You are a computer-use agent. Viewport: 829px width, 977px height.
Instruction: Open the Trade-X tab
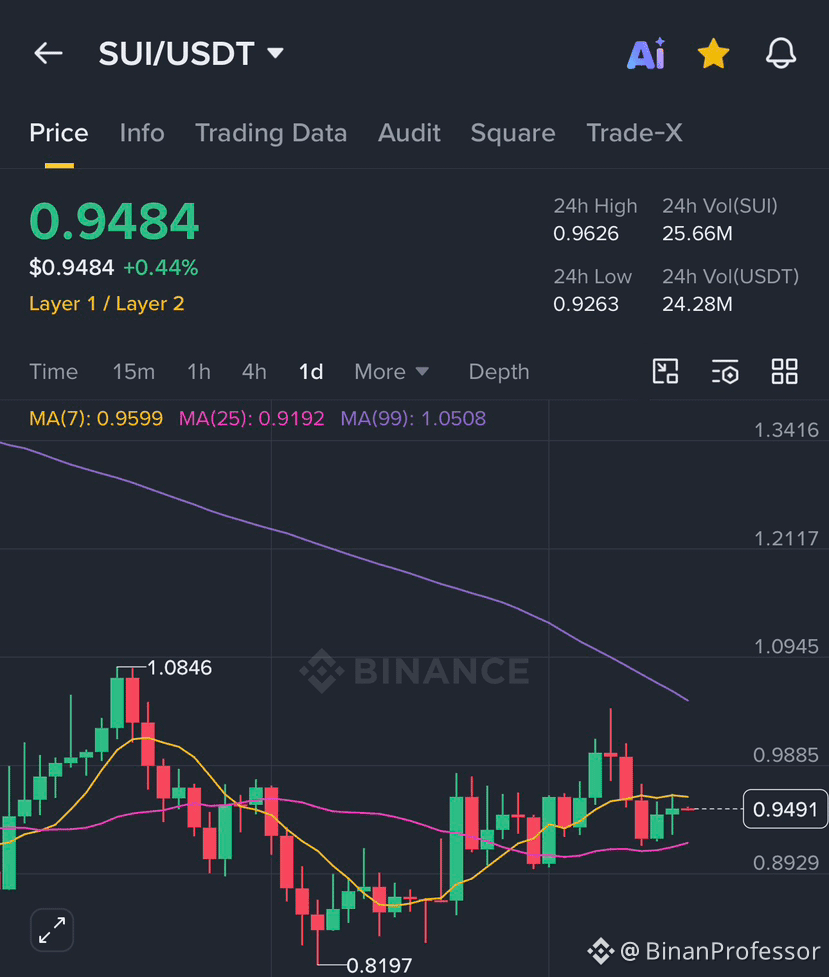tap(635, 133)
